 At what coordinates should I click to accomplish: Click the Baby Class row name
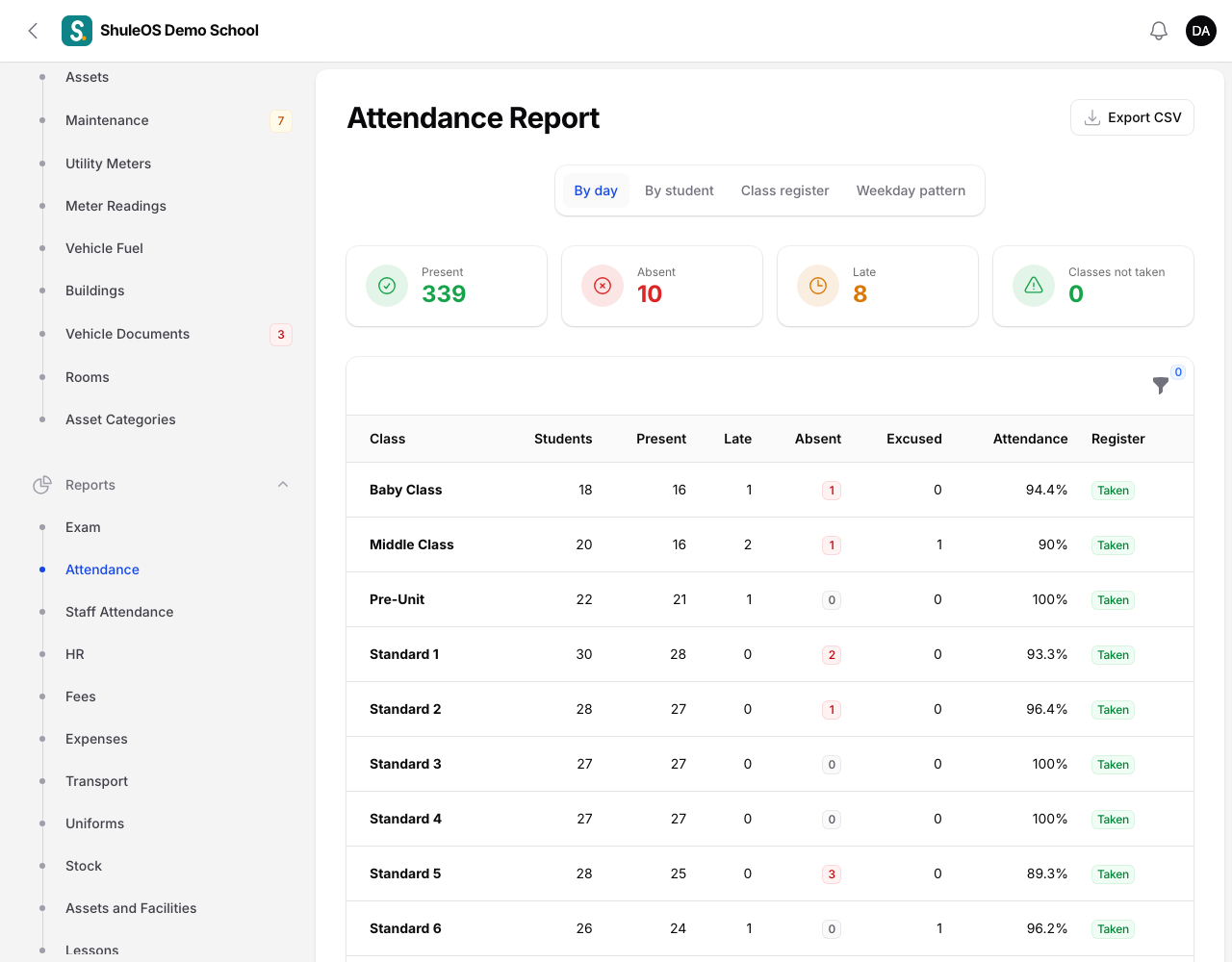point(405,490)
